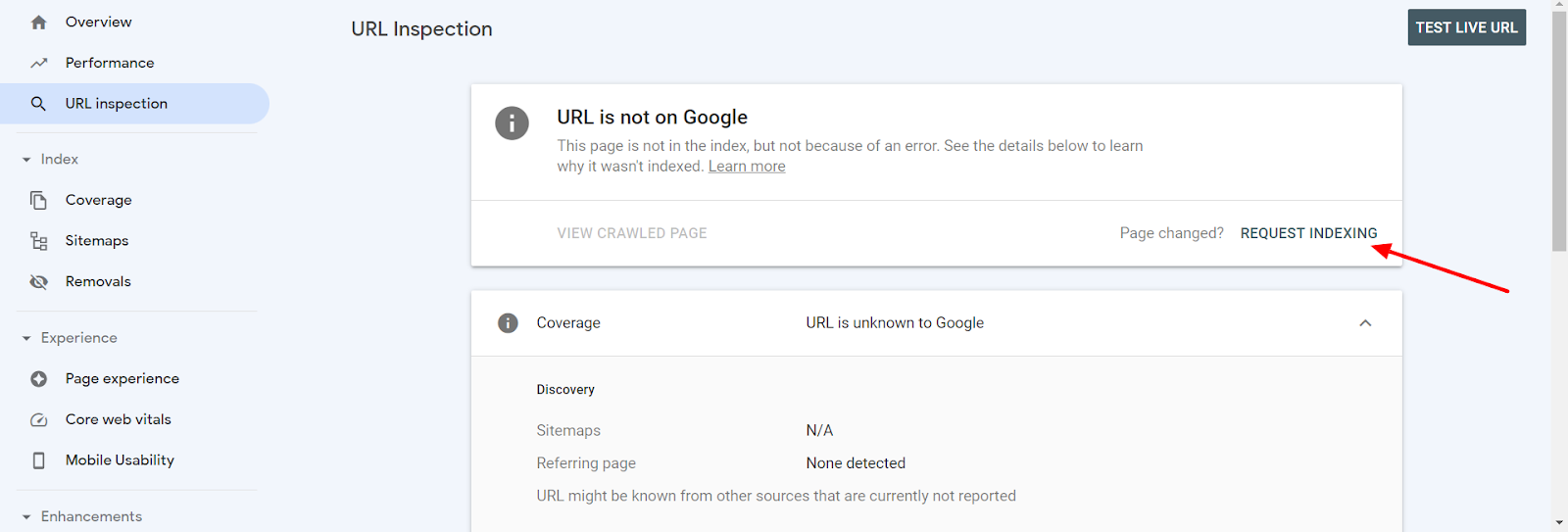Open the Learn more link
This screenshot has height=532, width=1568.
tap(747, 167)
